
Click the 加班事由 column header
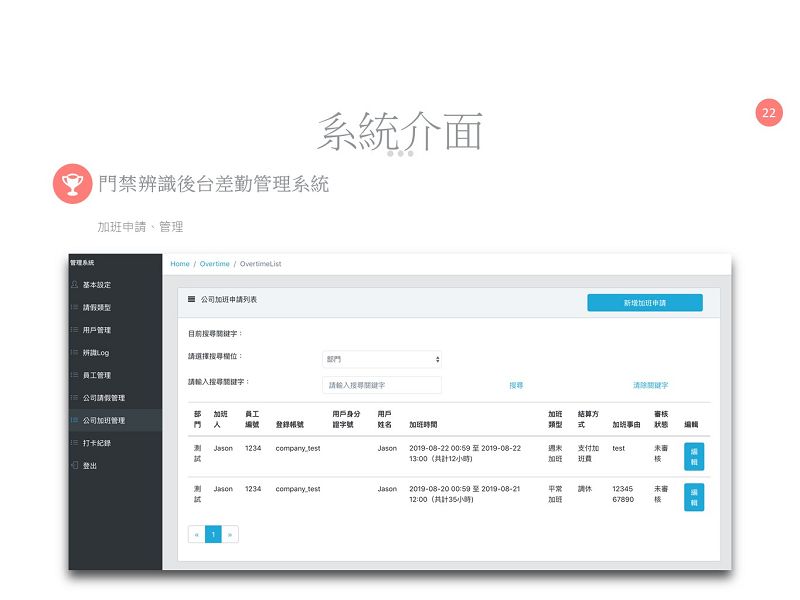(626, 424)
